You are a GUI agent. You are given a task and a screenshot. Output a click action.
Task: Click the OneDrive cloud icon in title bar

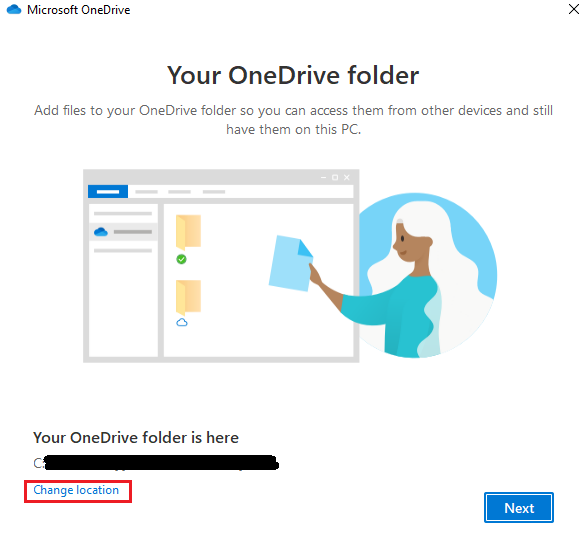point(14,9)
